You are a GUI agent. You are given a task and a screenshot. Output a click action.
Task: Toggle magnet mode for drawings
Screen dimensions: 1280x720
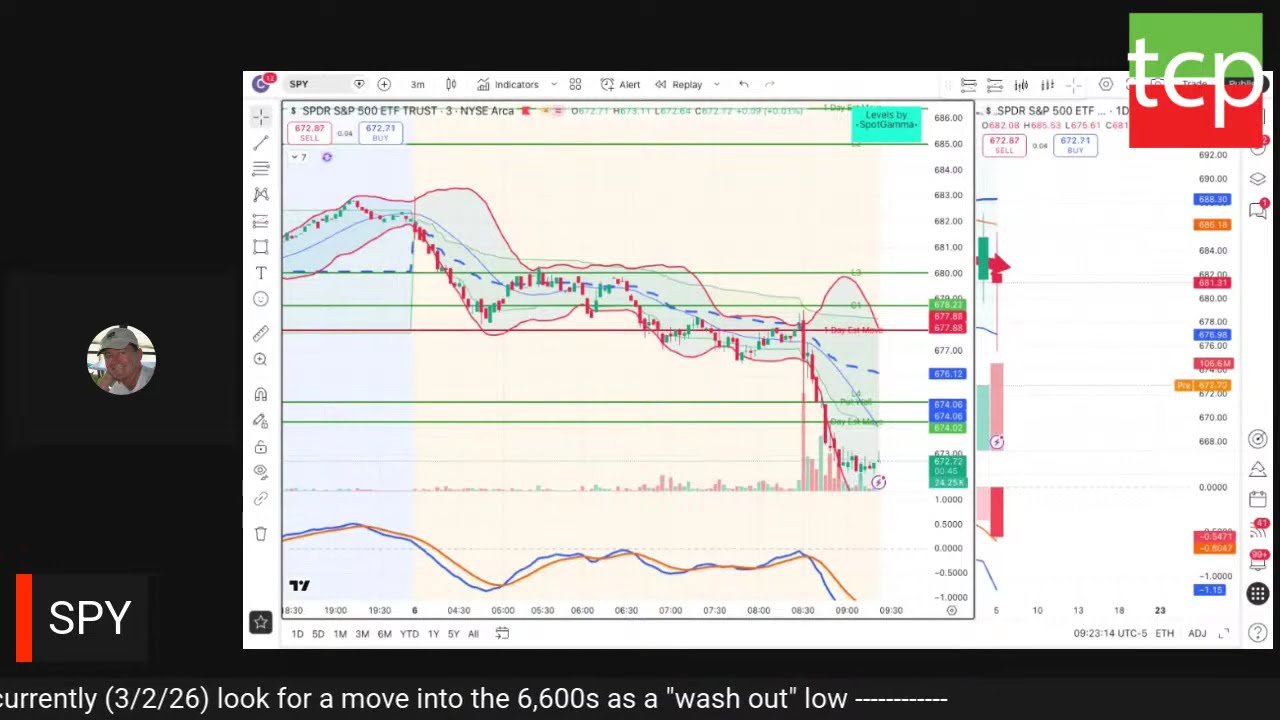[x=261, y=394]
